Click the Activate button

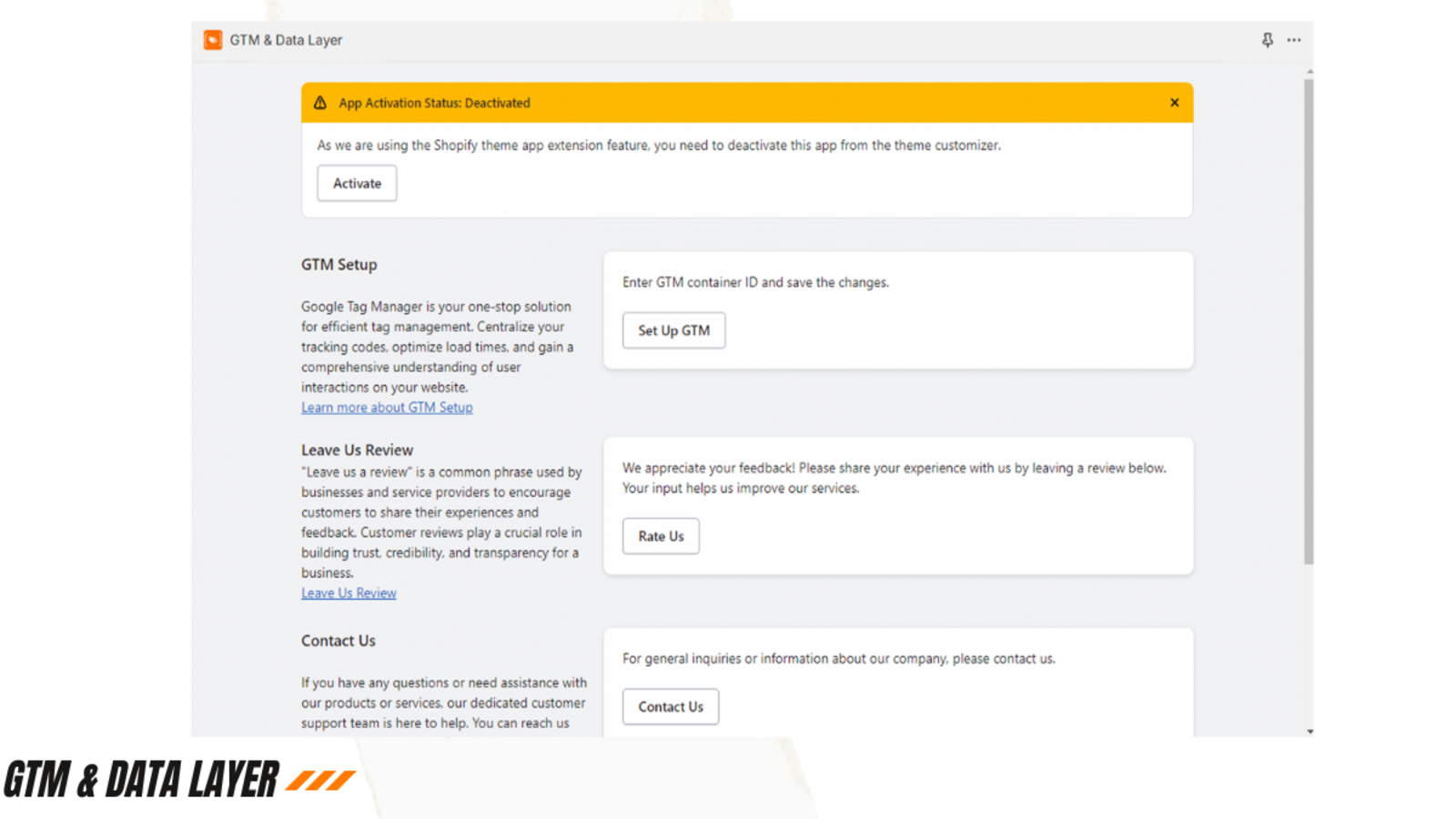[x=357, y=183]
